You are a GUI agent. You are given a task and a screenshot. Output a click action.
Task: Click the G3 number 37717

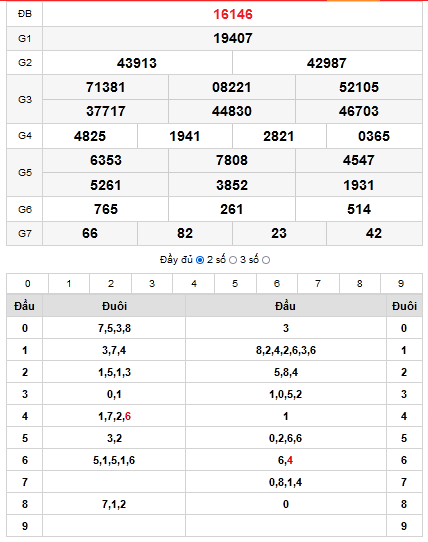tap(106, 111)
